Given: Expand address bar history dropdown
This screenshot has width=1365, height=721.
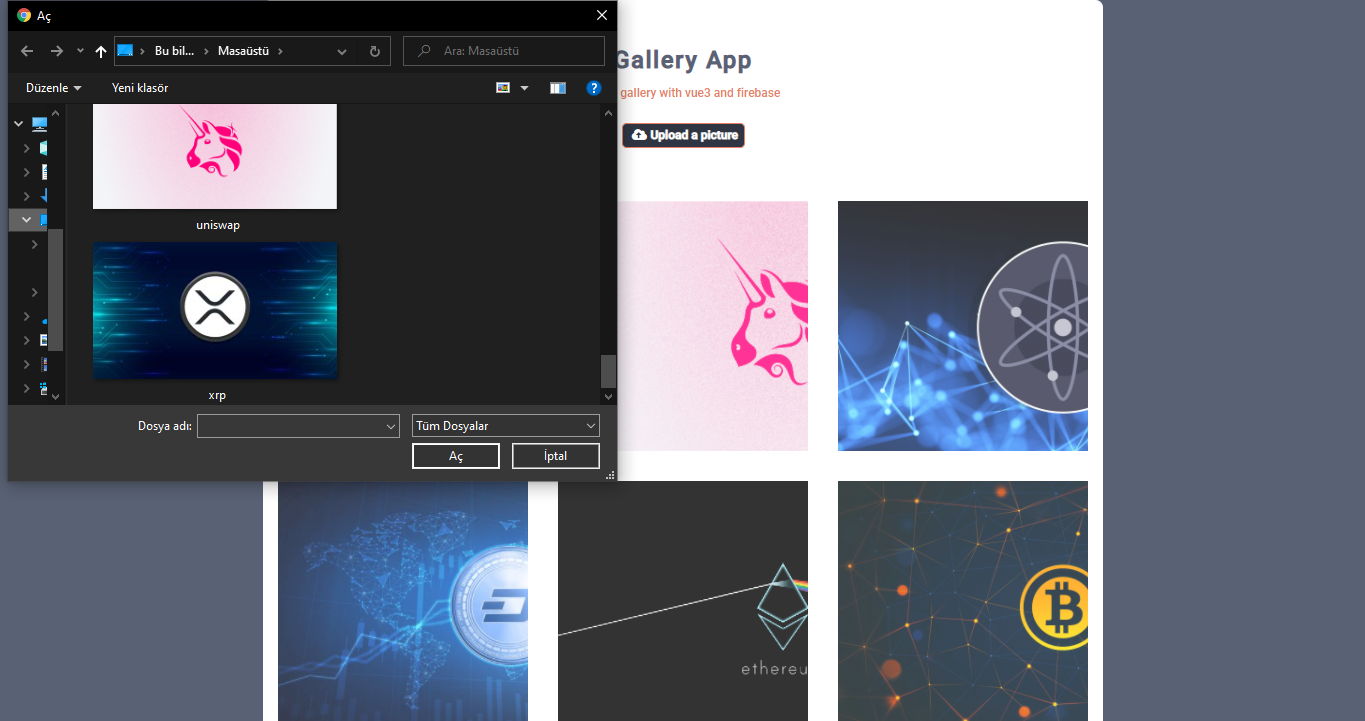Looking at the screenshot, I should [342, 51].
